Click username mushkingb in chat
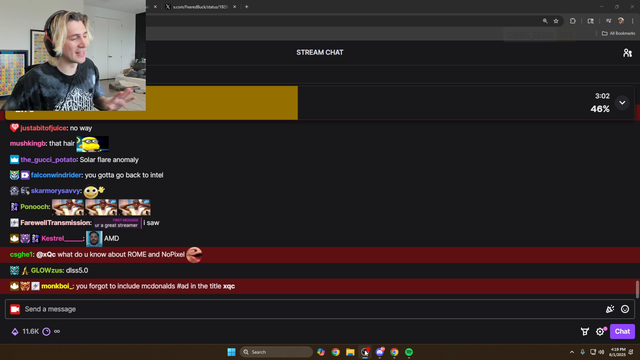 28,144
